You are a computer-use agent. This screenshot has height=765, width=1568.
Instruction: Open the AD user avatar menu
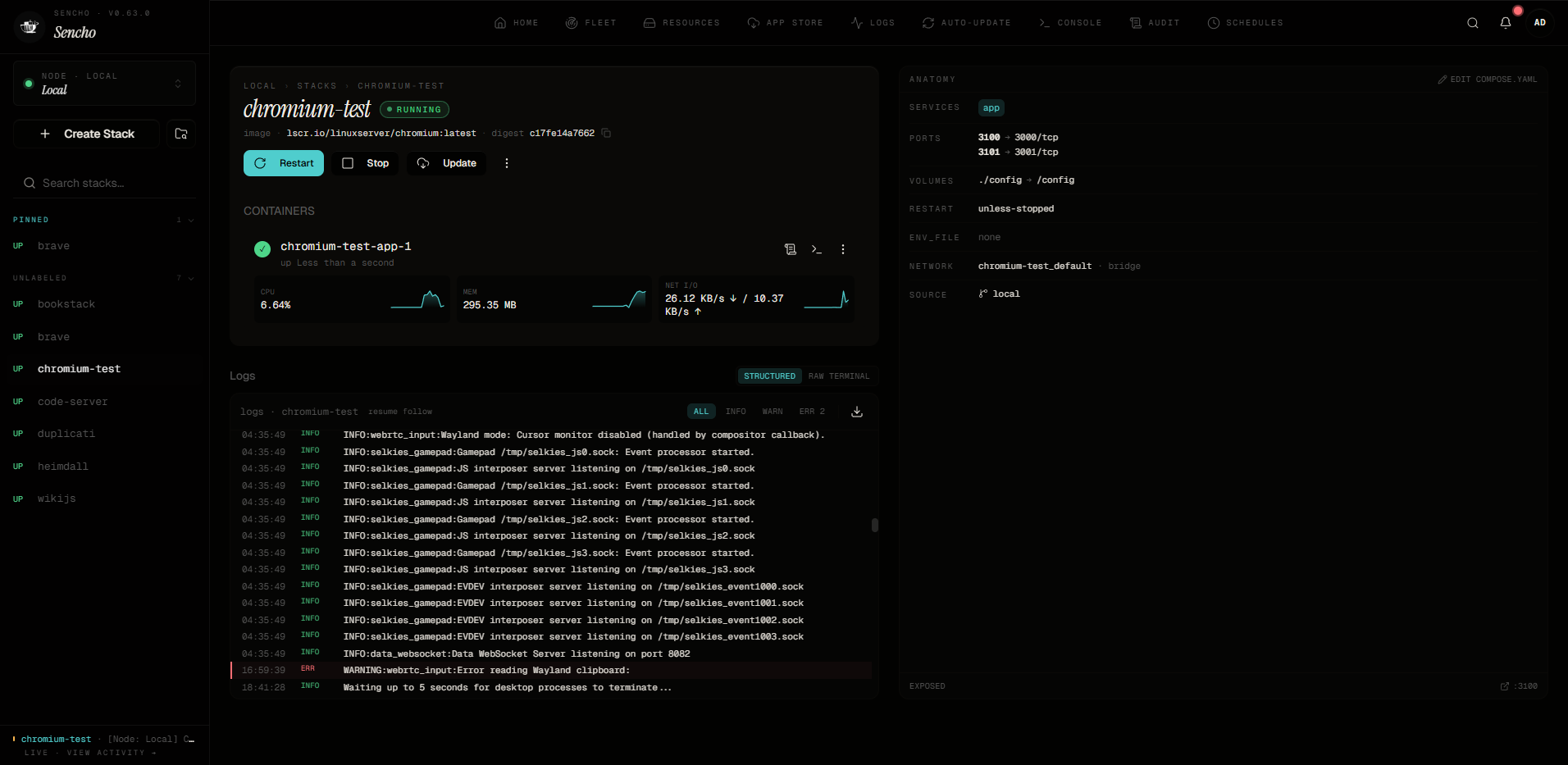[1540, 23]
